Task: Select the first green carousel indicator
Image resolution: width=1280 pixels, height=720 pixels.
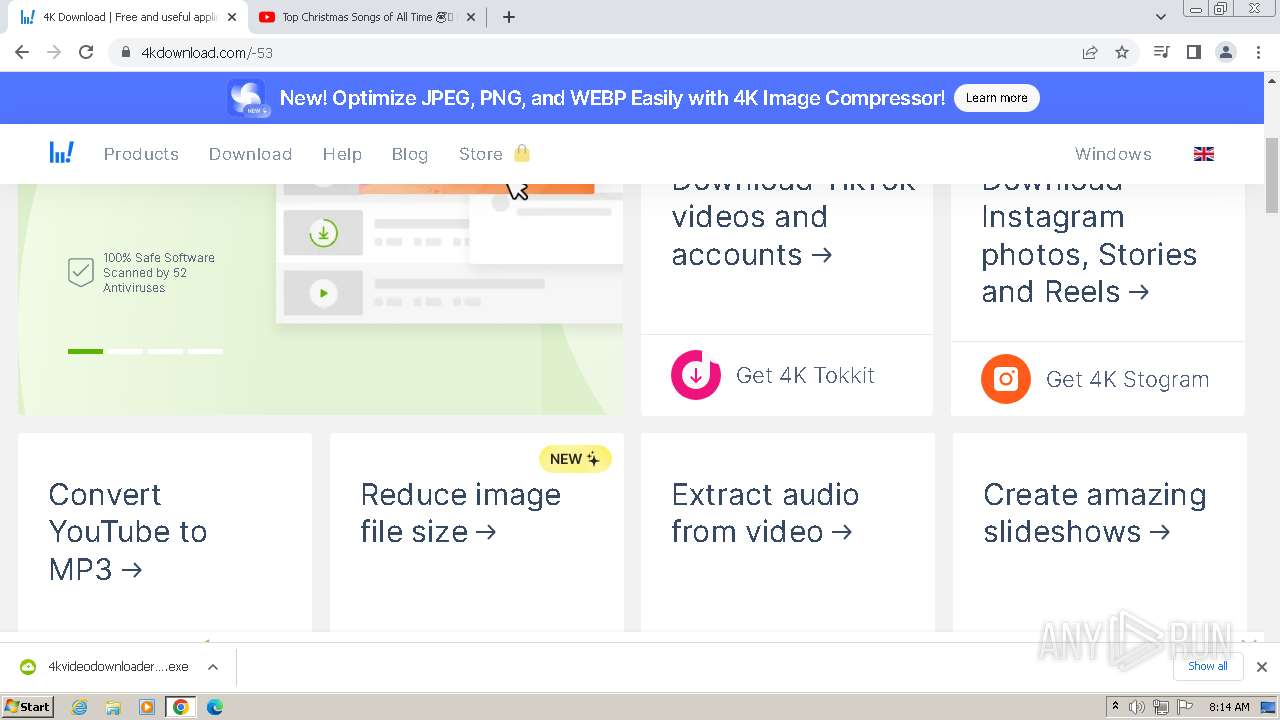Action: point(85,351)
